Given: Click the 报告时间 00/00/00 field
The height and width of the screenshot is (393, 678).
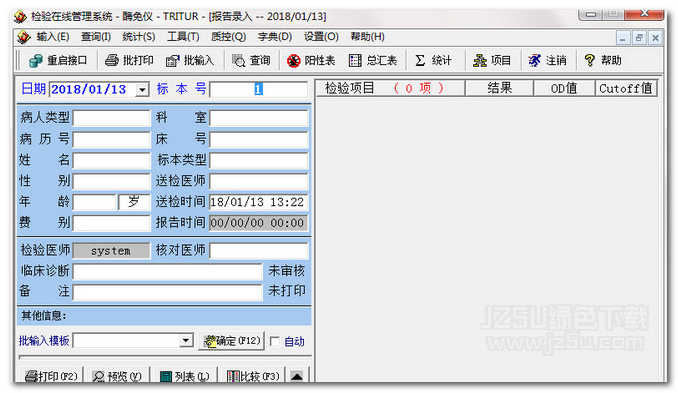Looking at the screenshot, I should point(259,223).
